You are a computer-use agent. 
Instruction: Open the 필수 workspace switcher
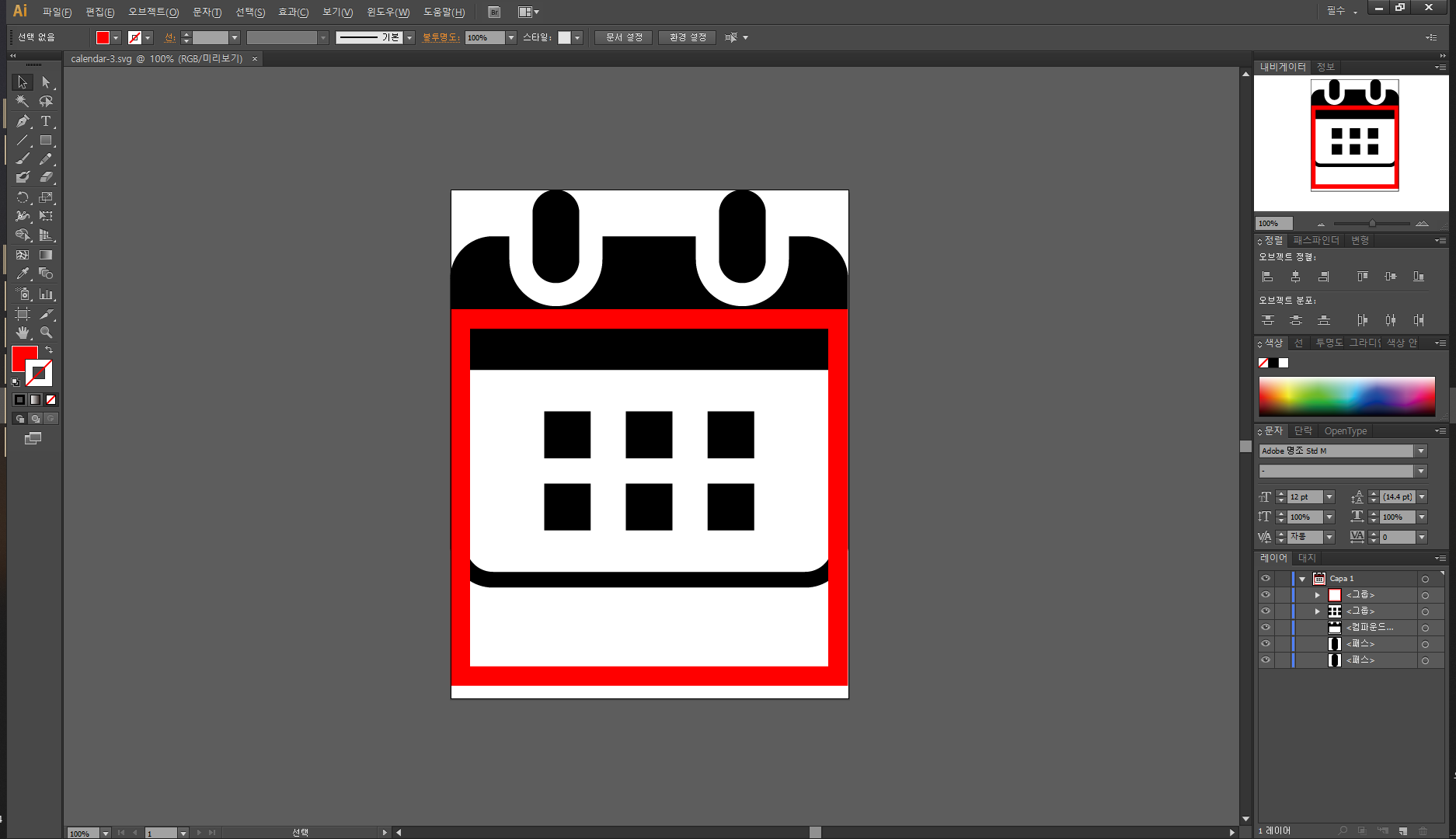pyautogui.click(x=1342, y=12)
